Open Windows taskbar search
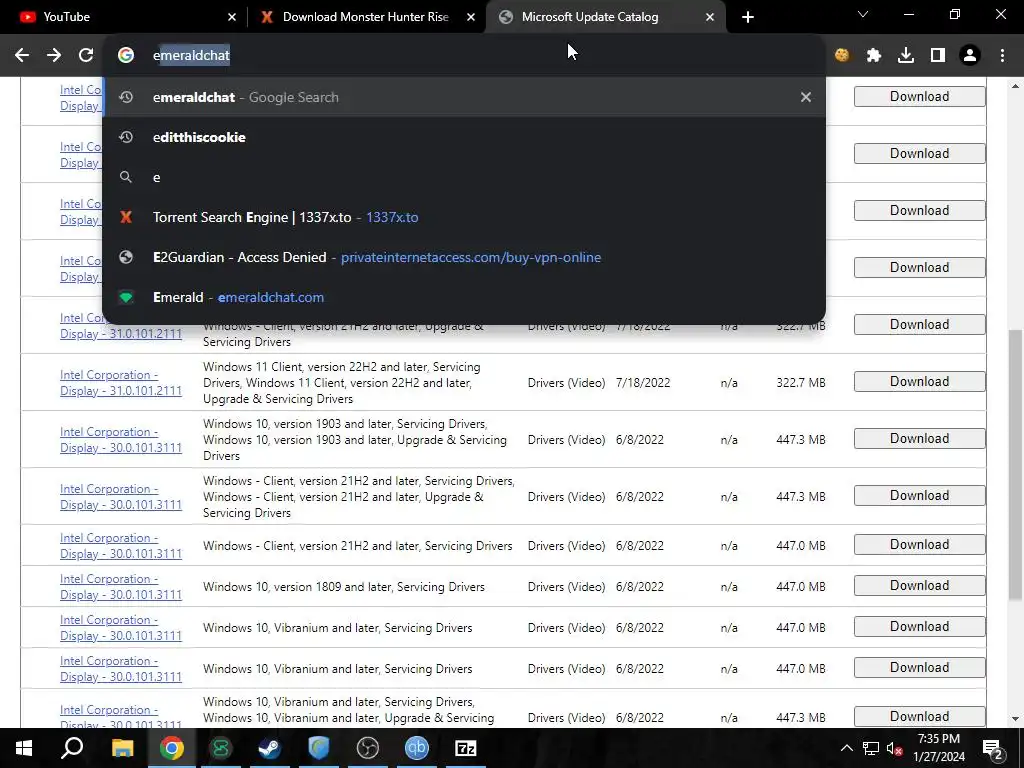The image size is (1024, 768). tap(72, 748)
